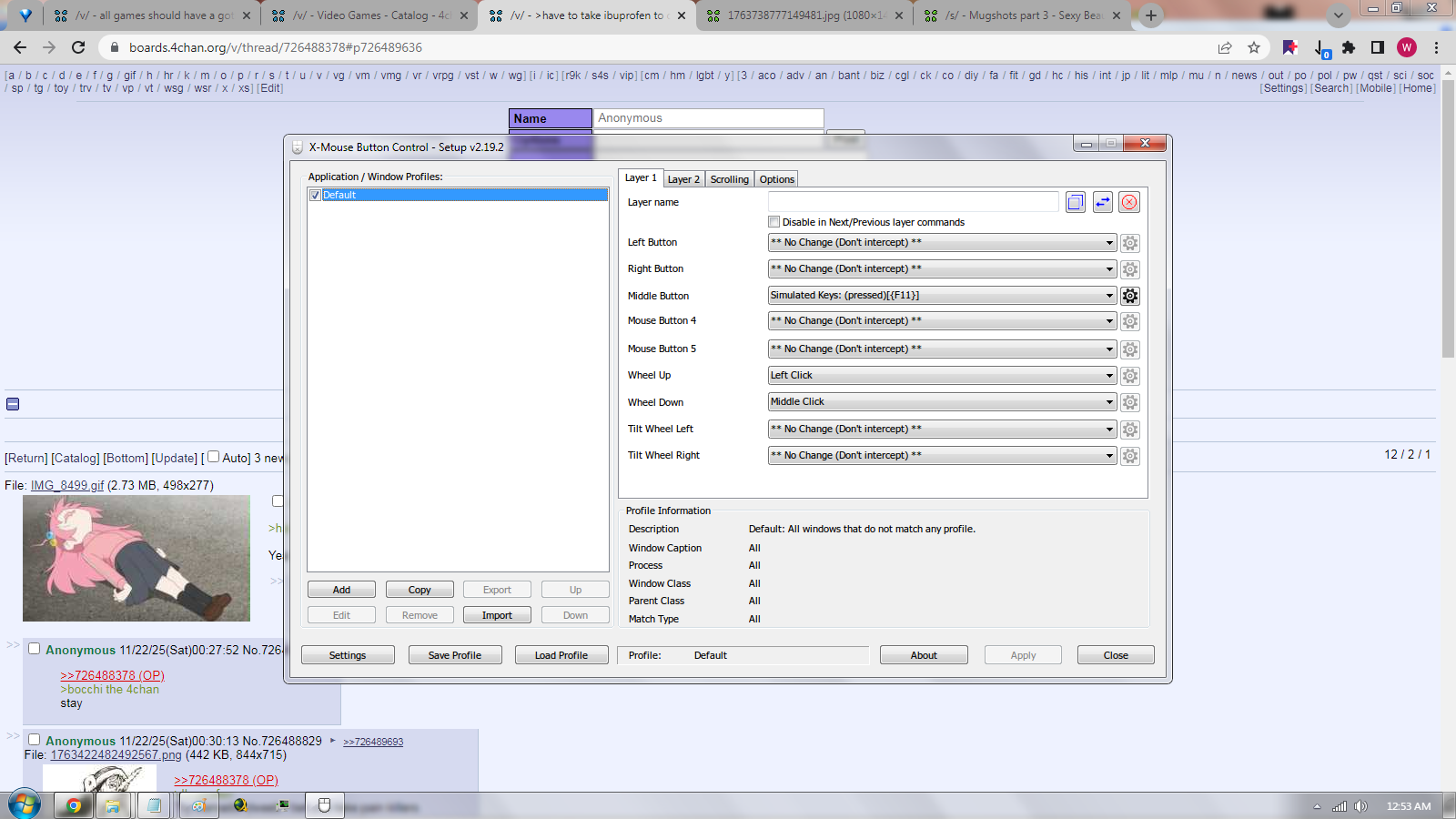Screen dimensions: 1456x819
Task: Click the share page icon in address bar
Action: pyautogui.click(x=1225, y=47)
